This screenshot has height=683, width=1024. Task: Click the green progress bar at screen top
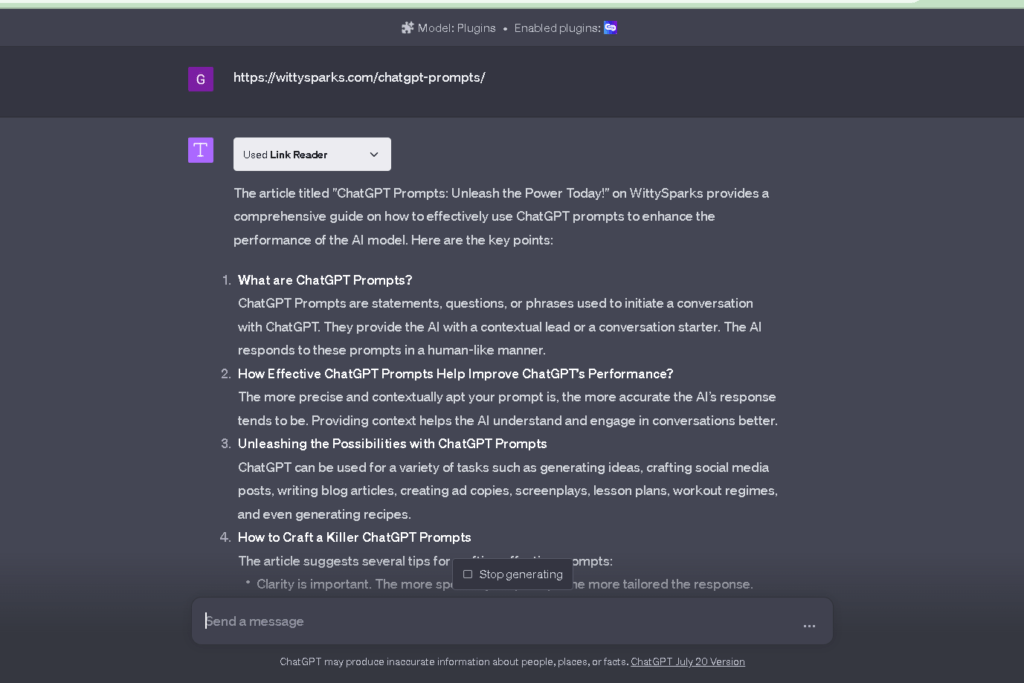[x=512, y=3]
